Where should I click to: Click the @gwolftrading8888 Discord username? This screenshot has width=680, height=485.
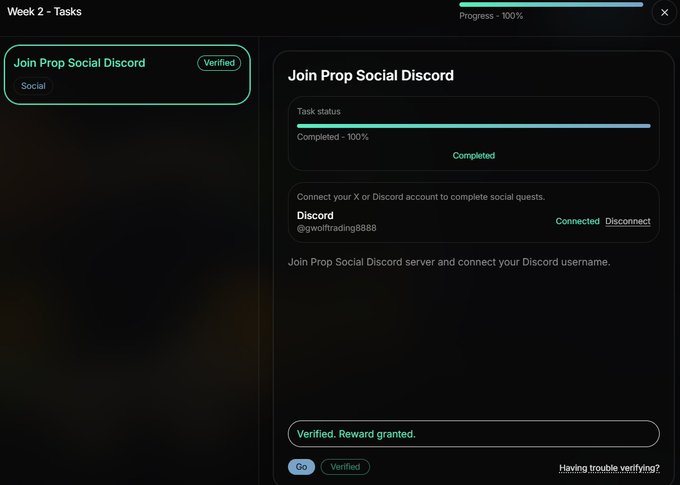pos(337,228)
